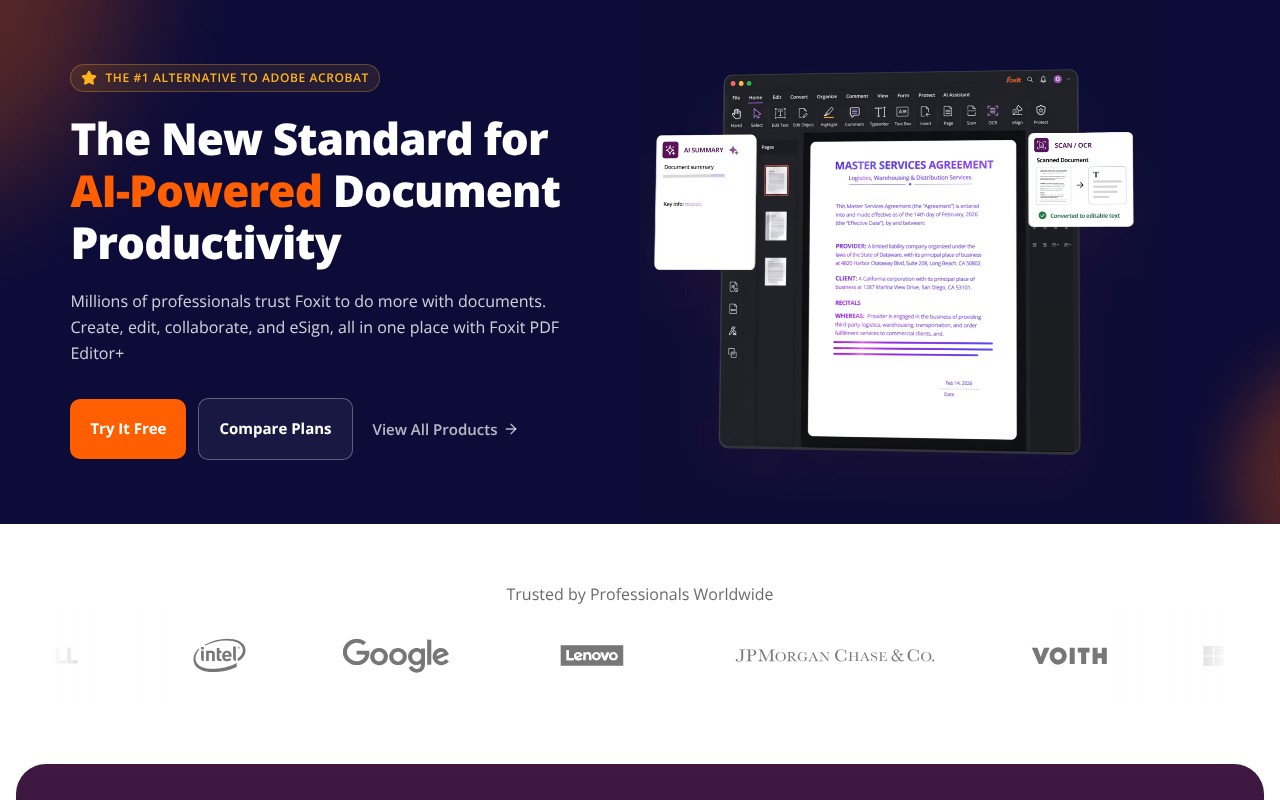Click the Voith logo
Viewport: 1280px width, 800px height.
(1069, 656)
